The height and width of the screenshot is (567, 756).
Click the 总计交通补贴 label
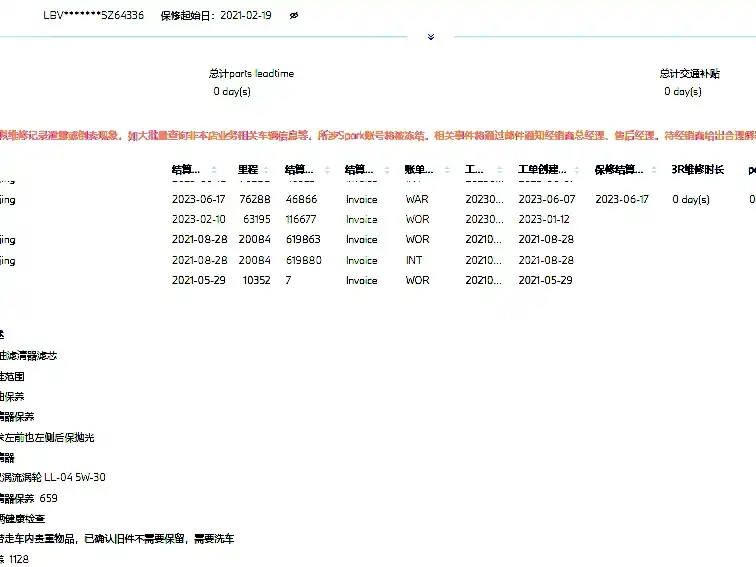tap(689, 74)
